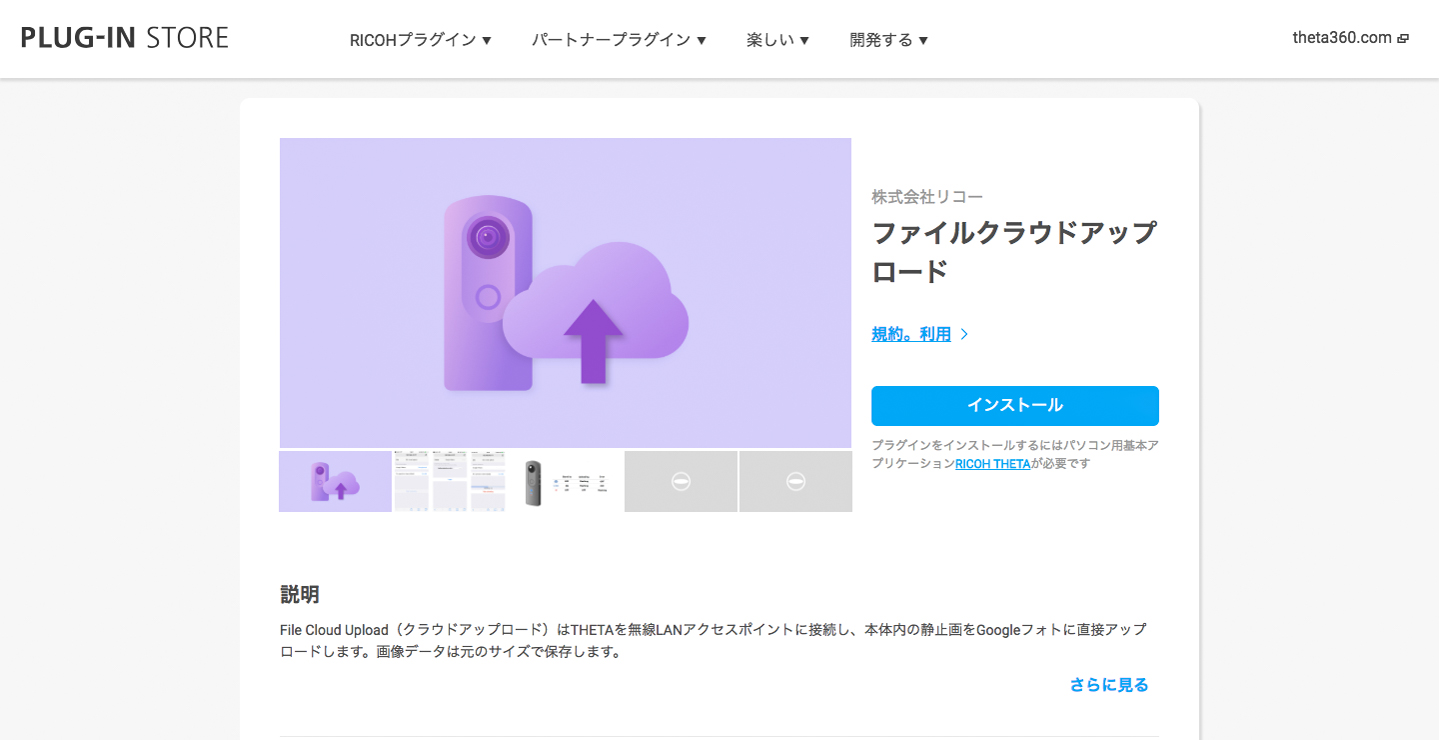
Task: Open the RICOH THETA application link
Action: point(992,464)
